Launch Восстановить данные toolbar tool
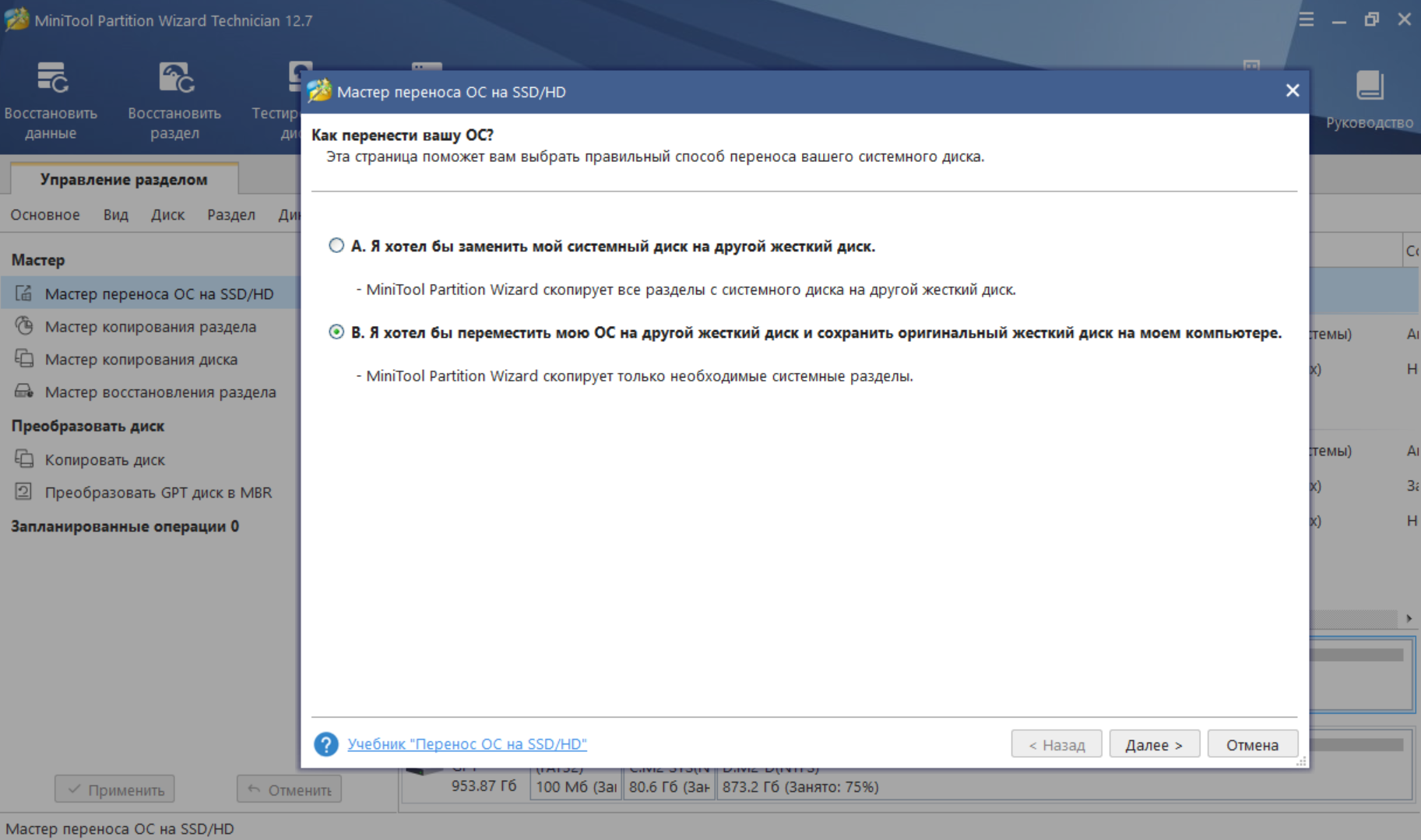Screen dimensions: 1421x840 (x=51, y=101)
